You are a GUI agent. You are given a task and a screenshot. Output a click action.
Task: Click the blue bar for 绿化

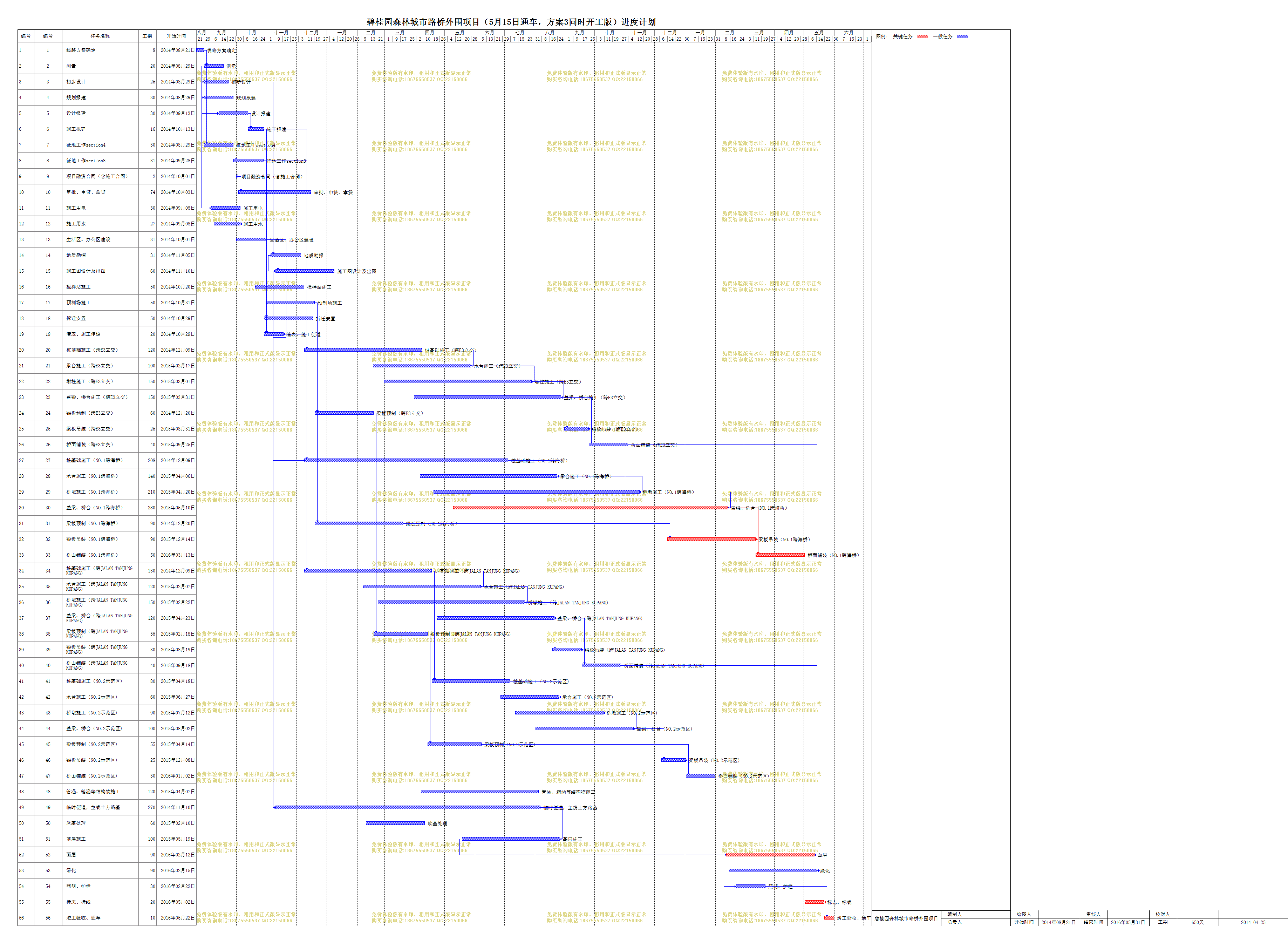click(773, 870)
